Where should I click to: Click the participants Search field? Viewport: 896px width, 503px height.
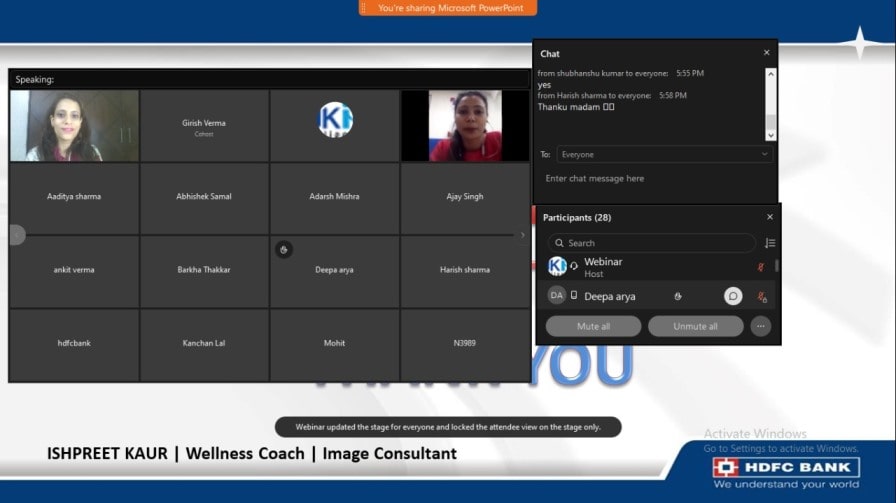point(651,243)
